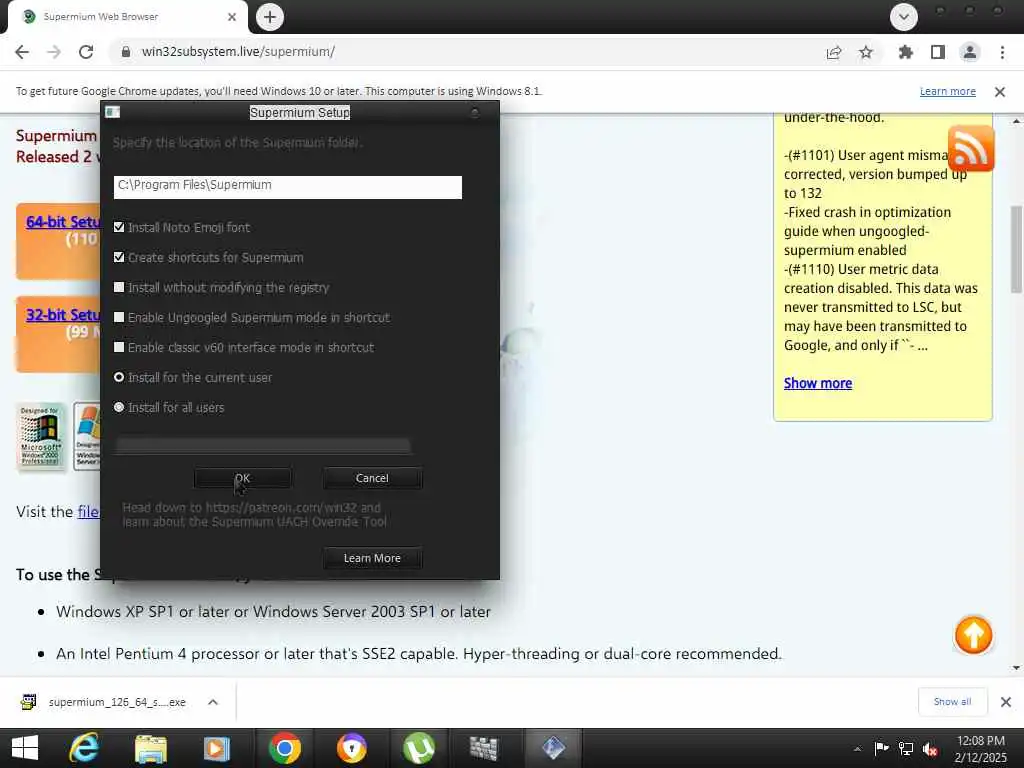Click the browser forward arrow
The height and width of the screenshot is (768, 1024).
[x=54, y=52]
